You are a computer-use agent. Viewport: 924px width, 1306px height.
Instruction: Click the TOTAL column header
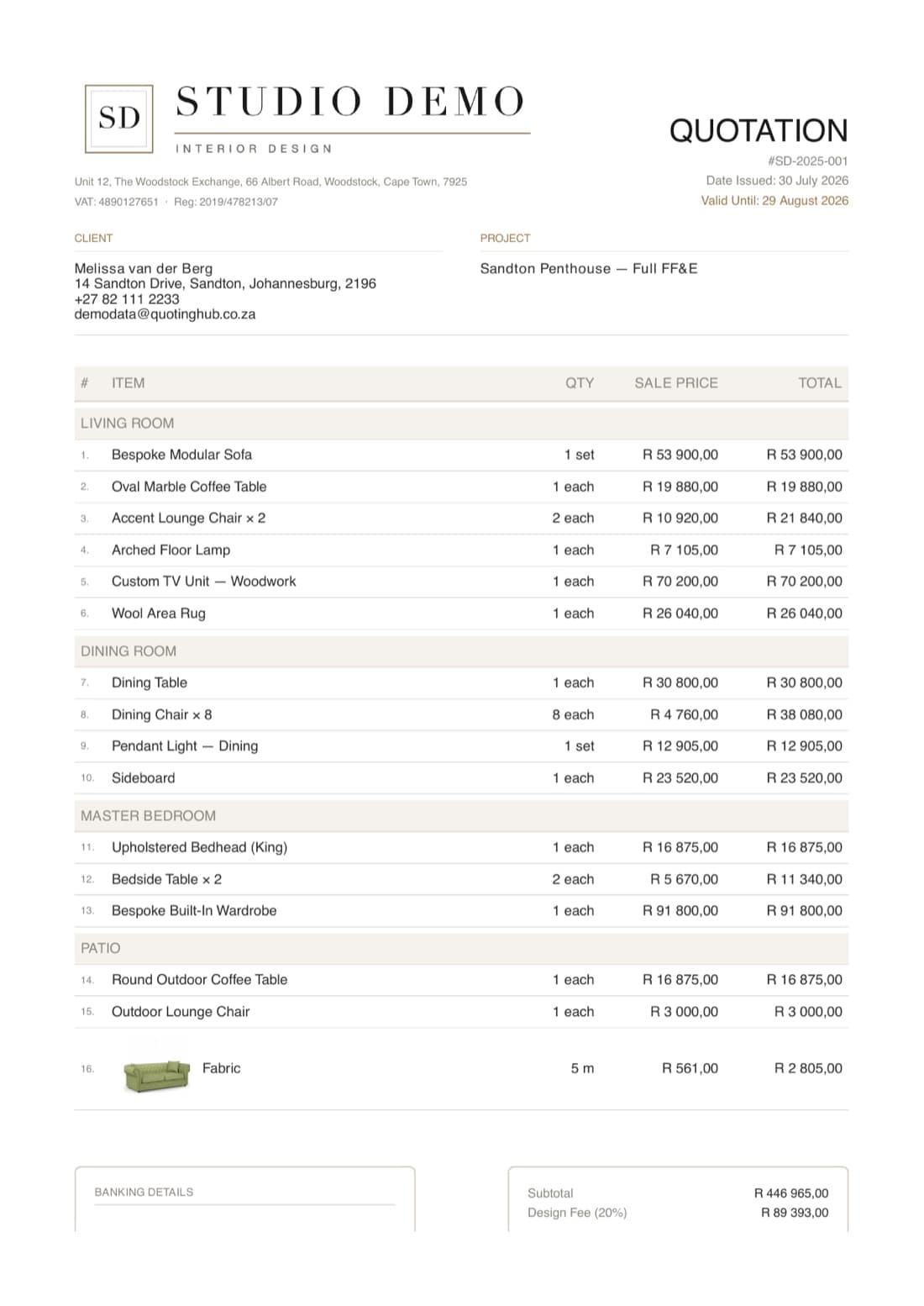click(x=820, y=383)
